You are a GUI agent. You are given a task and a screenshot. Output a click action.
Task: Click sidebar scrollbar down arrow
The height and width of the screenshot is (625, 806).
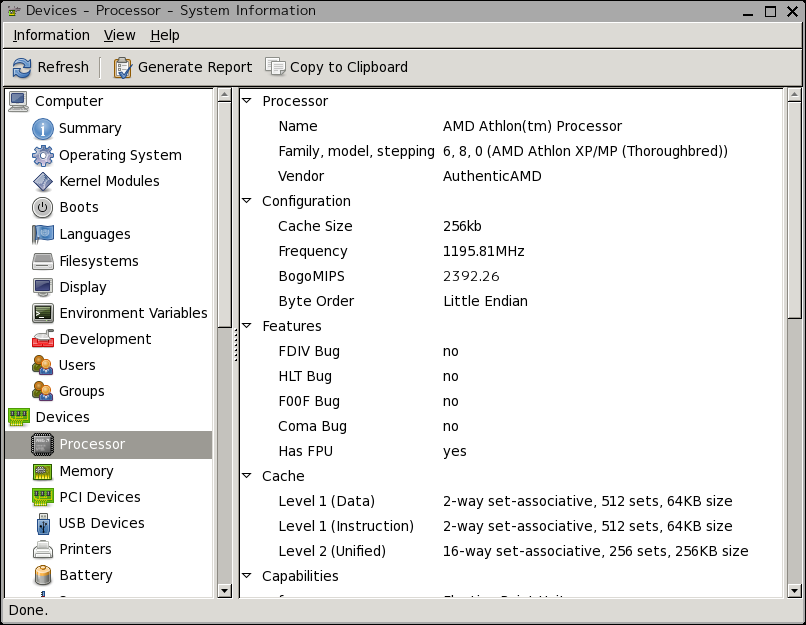(x=225, y=591)
